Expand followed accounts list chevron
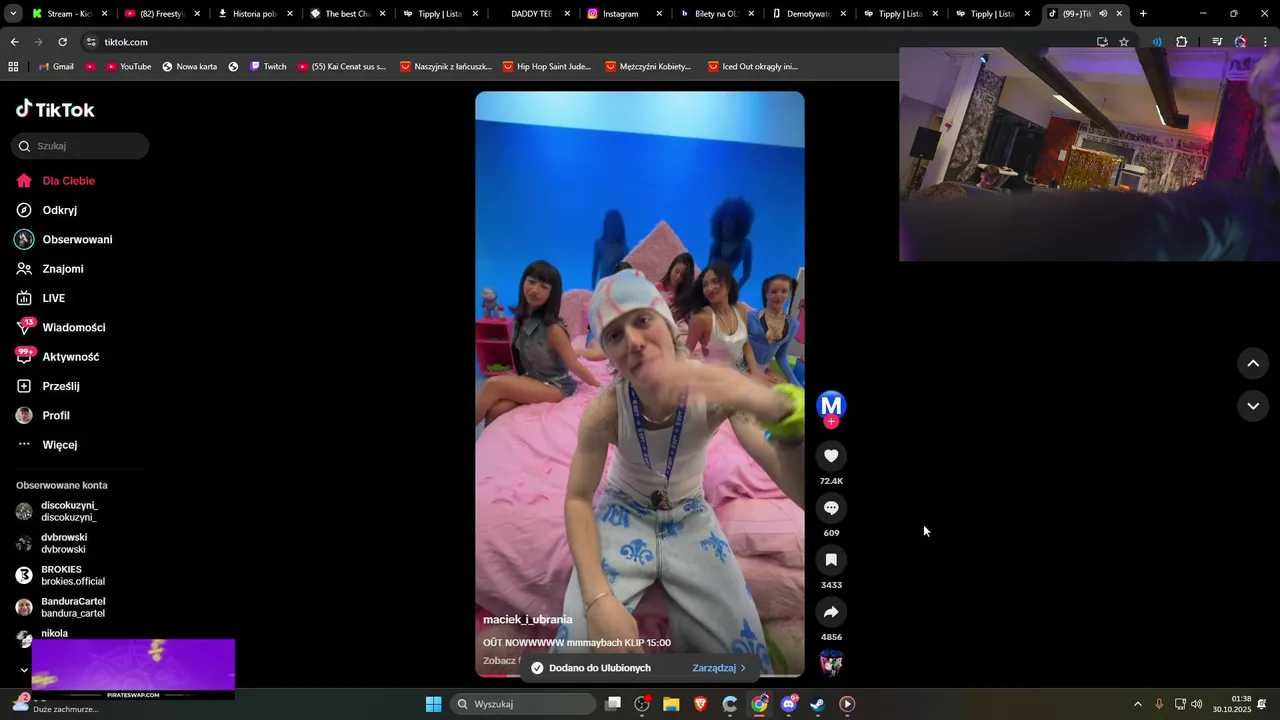 click(x=24, y=670)
